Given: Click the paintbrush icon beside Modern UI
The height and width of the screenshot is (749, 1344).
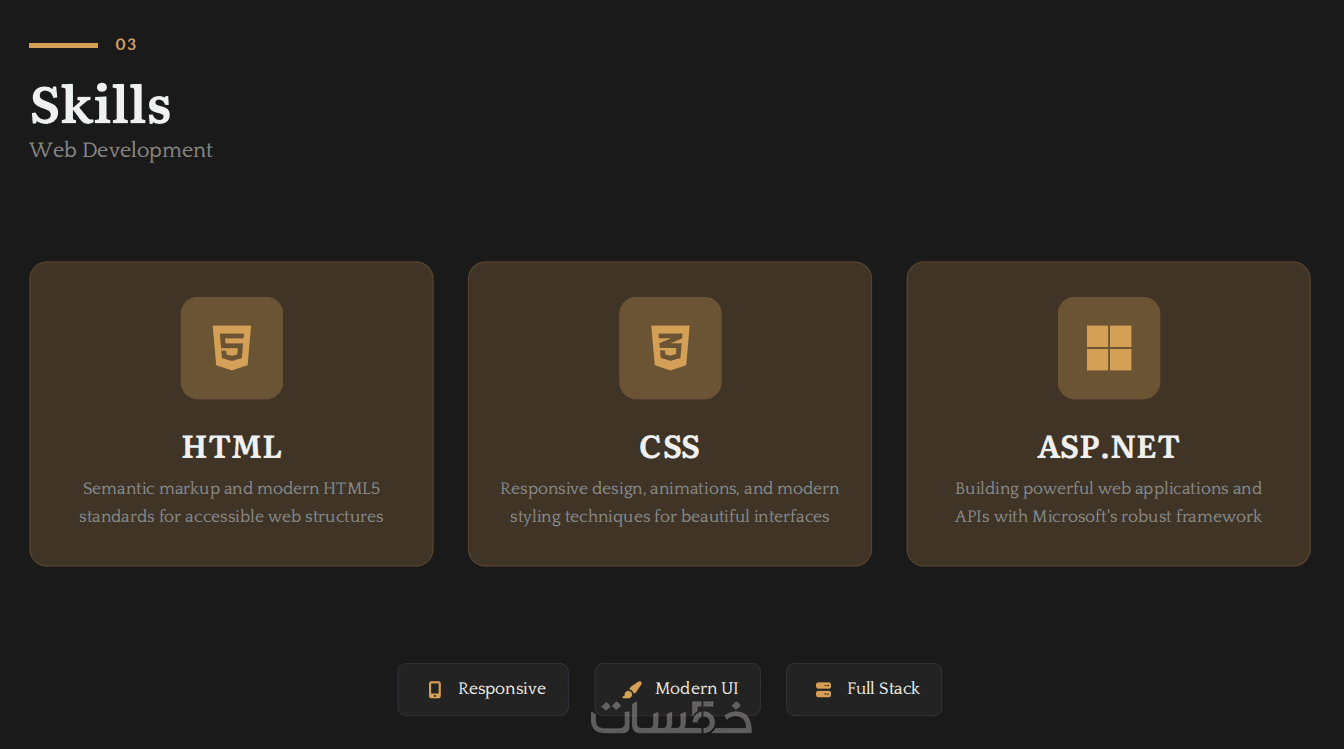Looking at the screenshot, I should [631, 689].
